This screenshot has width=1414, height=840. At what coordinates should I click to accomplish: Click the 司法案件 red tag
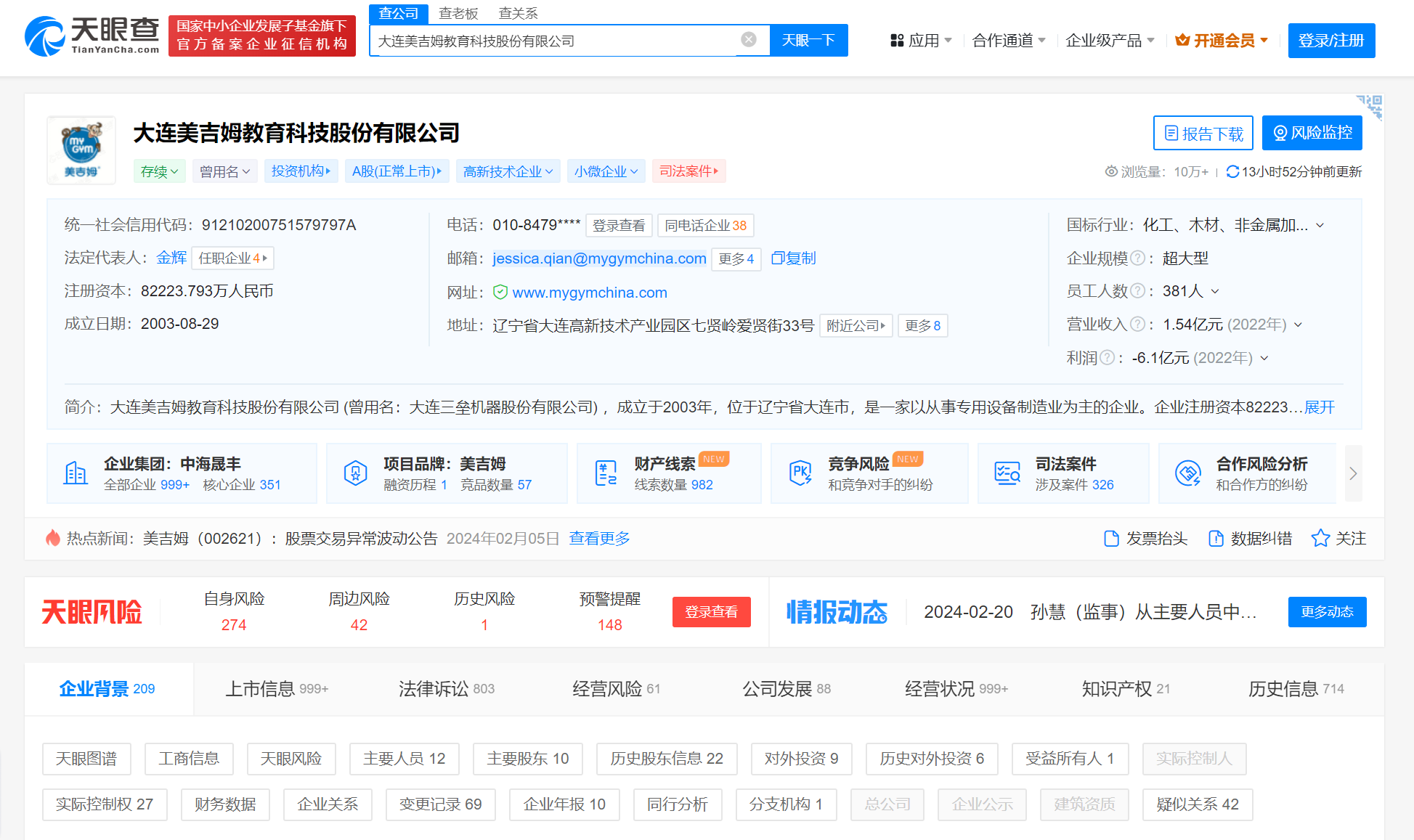coord(688,171)
